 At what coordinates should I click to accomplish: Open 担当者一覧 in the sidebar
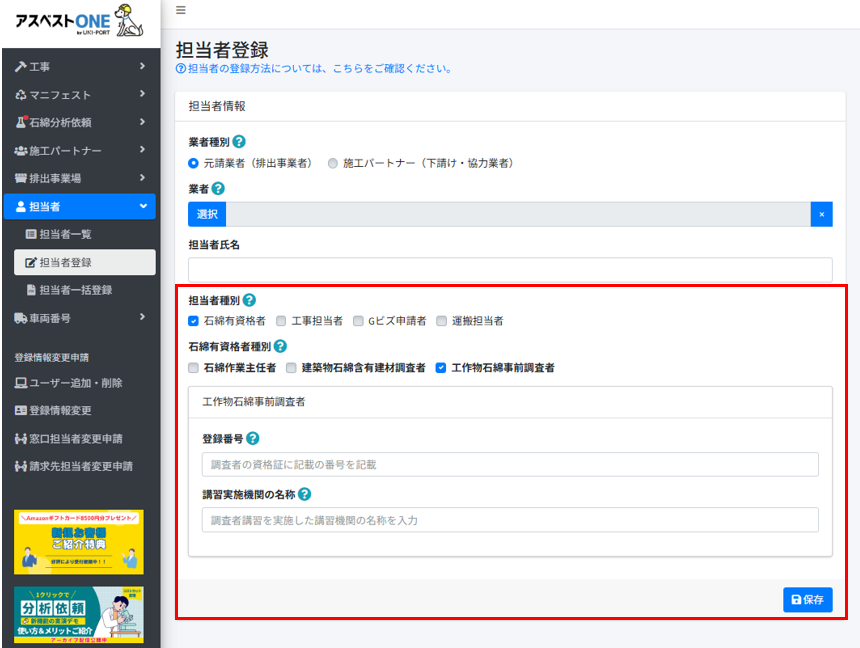[x=74, y=234]
